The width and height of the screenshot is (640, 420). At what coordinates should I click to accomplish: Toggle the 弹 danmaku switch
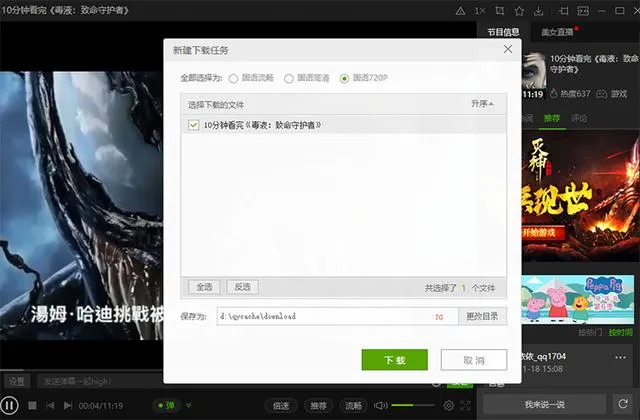point(167,405)
